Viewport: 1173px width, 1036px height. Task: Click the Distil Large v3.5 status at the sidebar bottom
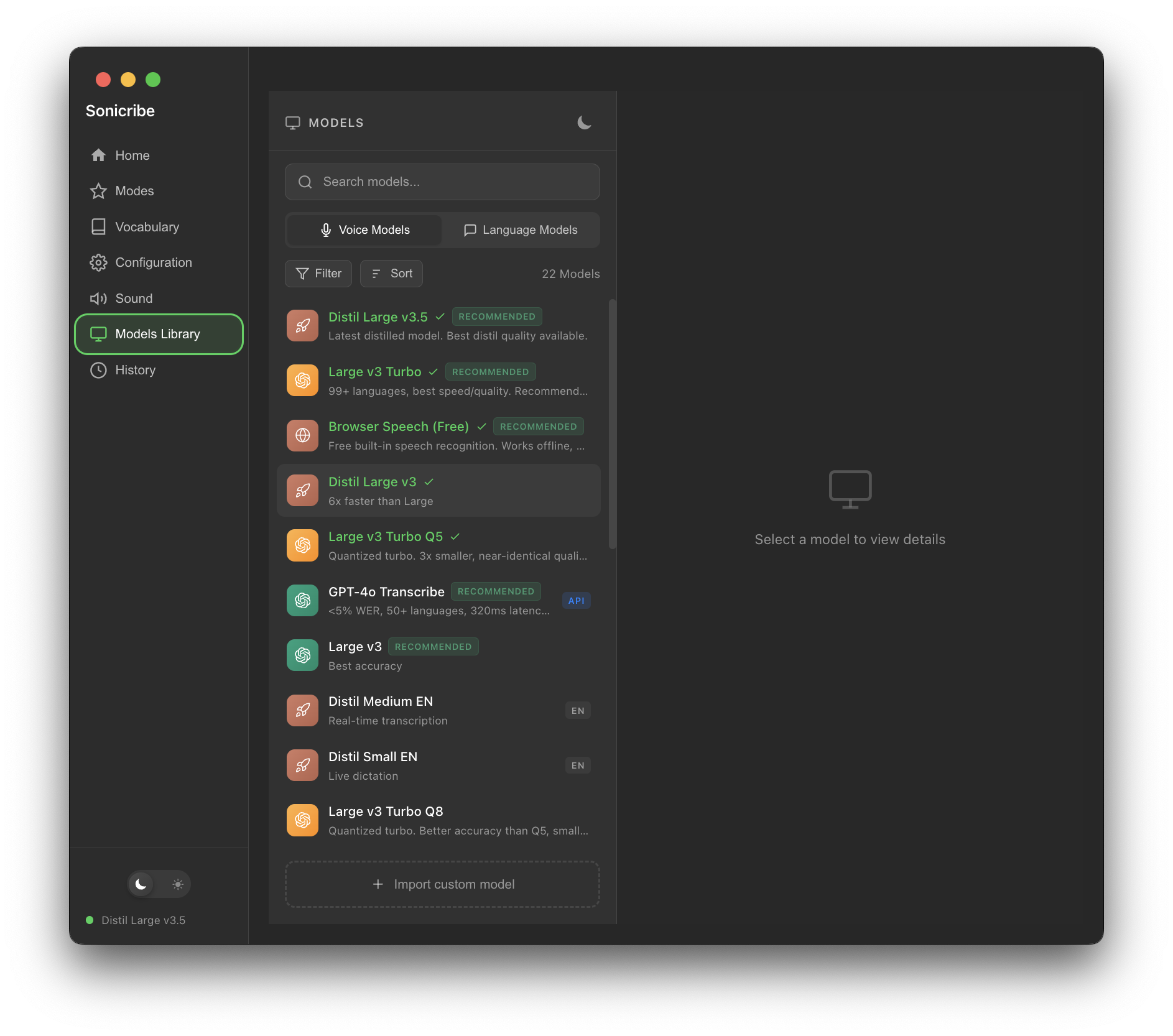click(144, 920)
